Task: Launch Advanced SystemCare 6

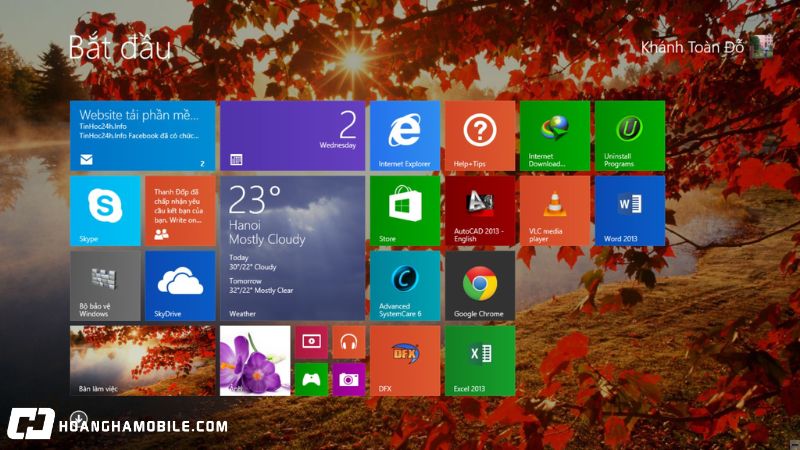Action: click(x=404, y=285)
